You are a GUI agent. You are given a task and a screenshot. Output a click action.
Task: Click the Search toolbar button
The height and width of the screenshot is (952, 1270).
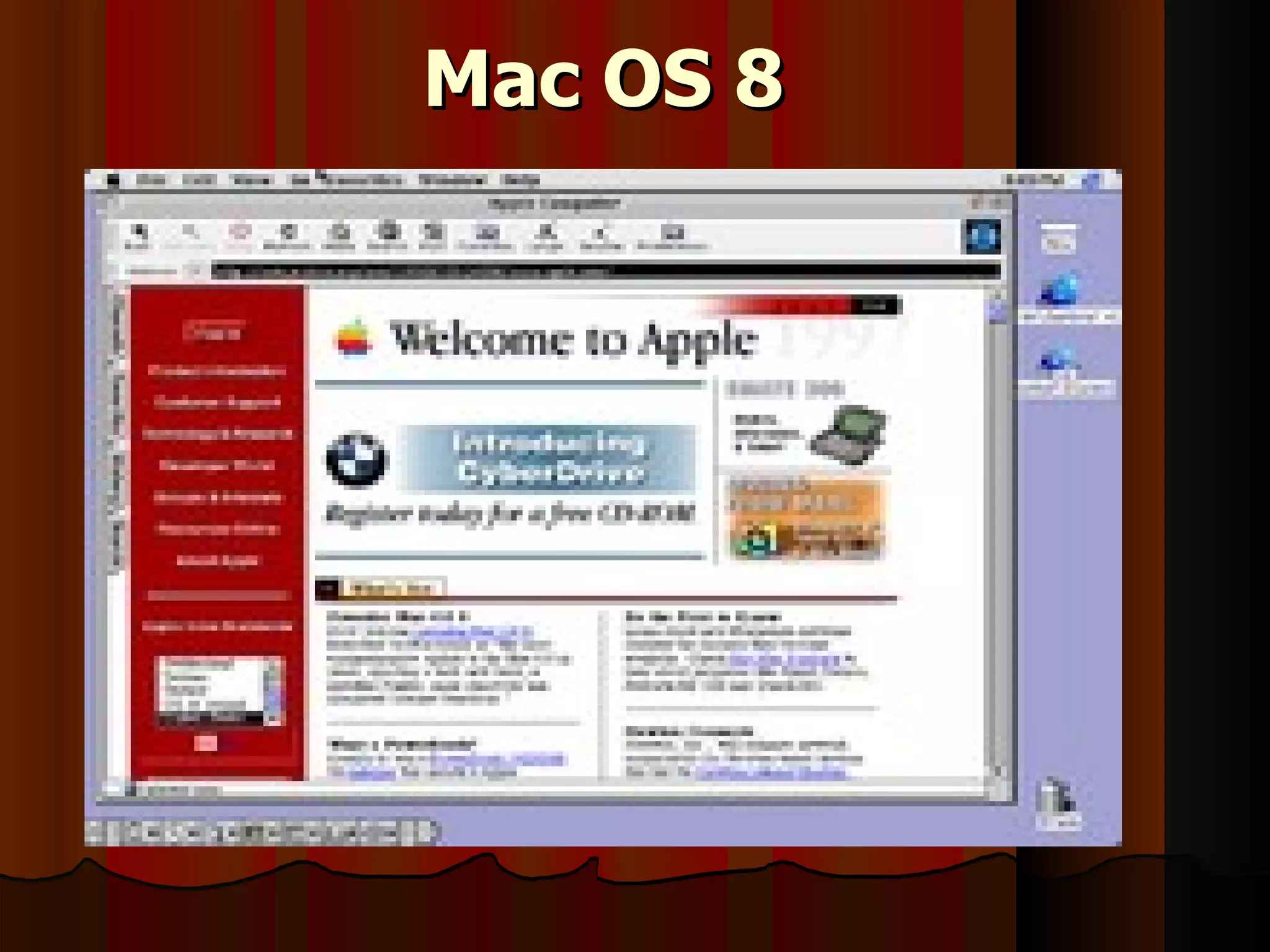click(x=388, y=237)
